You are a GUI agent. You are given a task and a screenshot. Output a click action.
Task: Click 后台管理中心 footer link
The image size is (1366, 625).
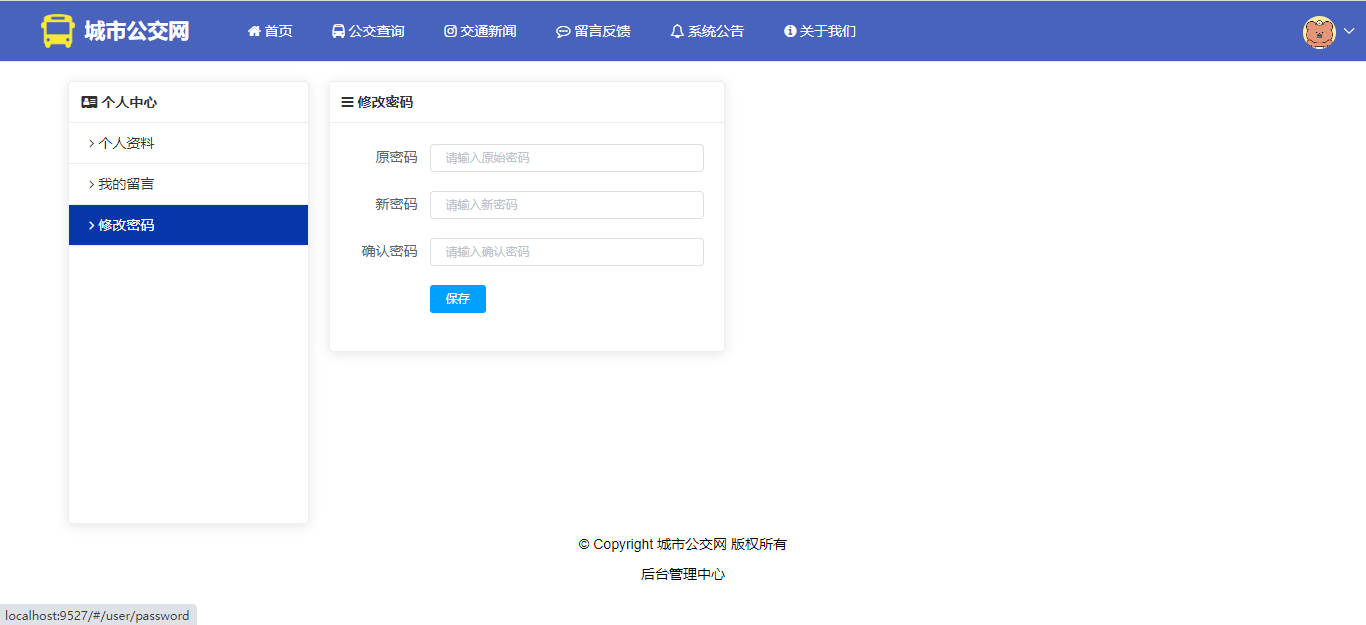pos(683,574)
